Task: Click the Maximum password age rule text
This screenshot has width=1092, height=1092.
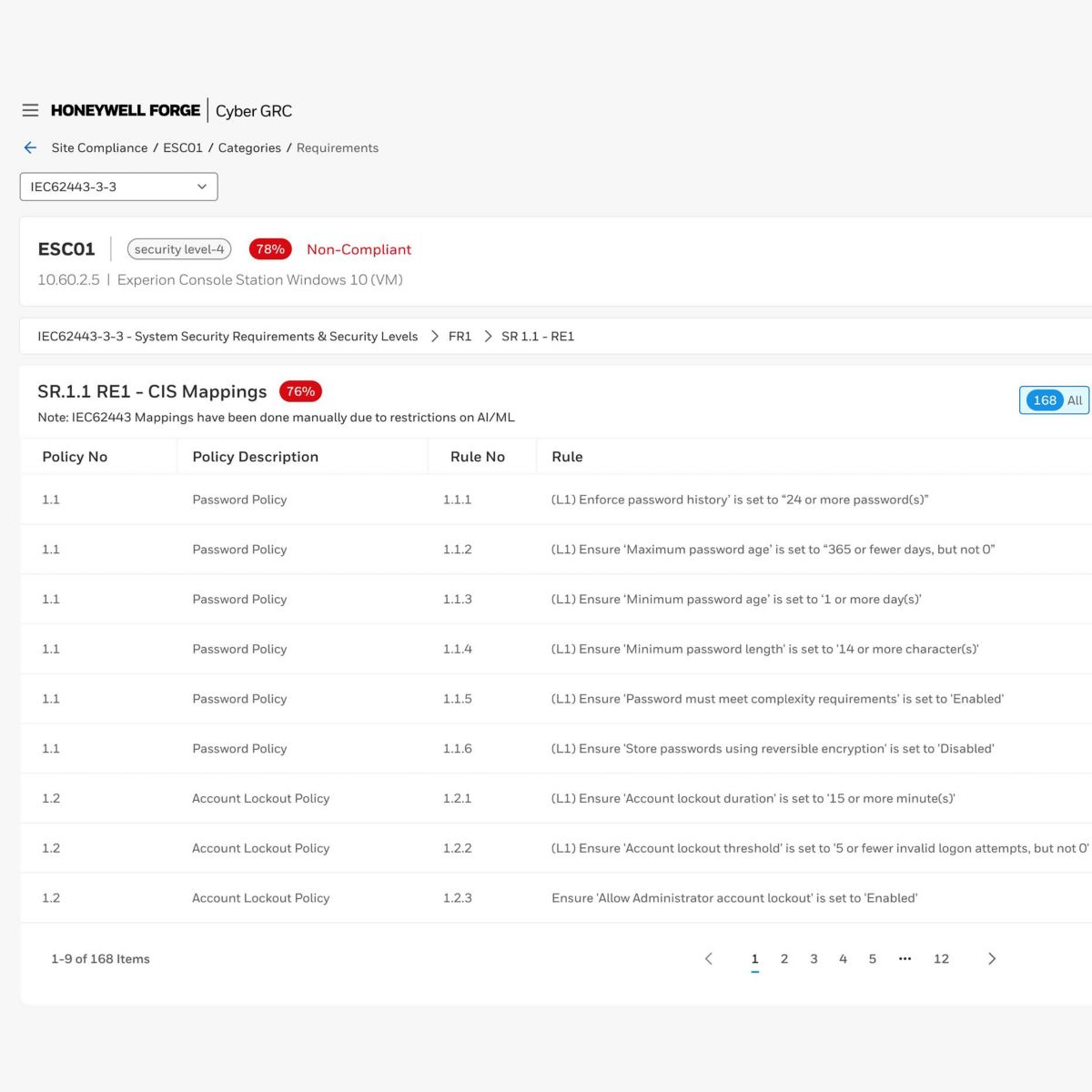Action: pyautogui.click(x=773, y=550)
